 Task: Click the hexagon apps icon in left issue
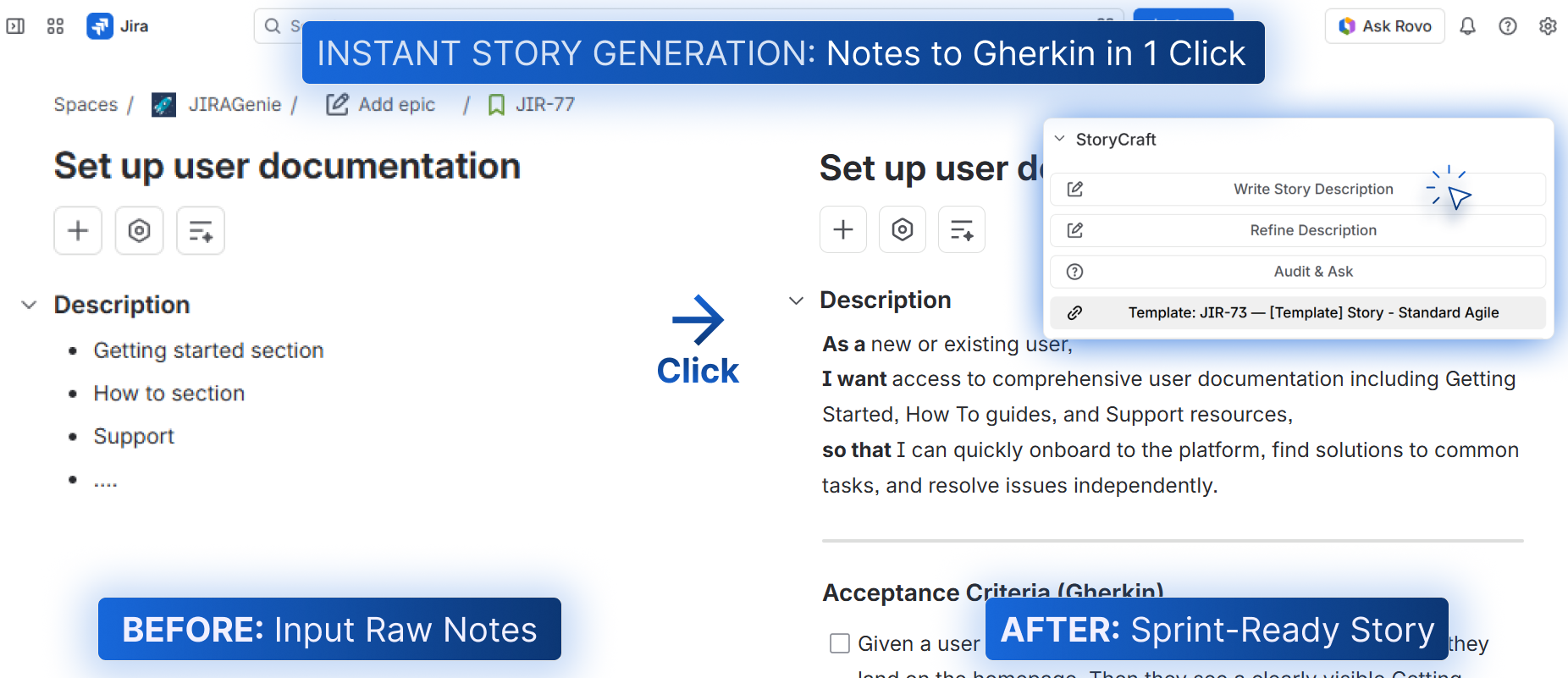pyautogui.click(x=139, y=230)
